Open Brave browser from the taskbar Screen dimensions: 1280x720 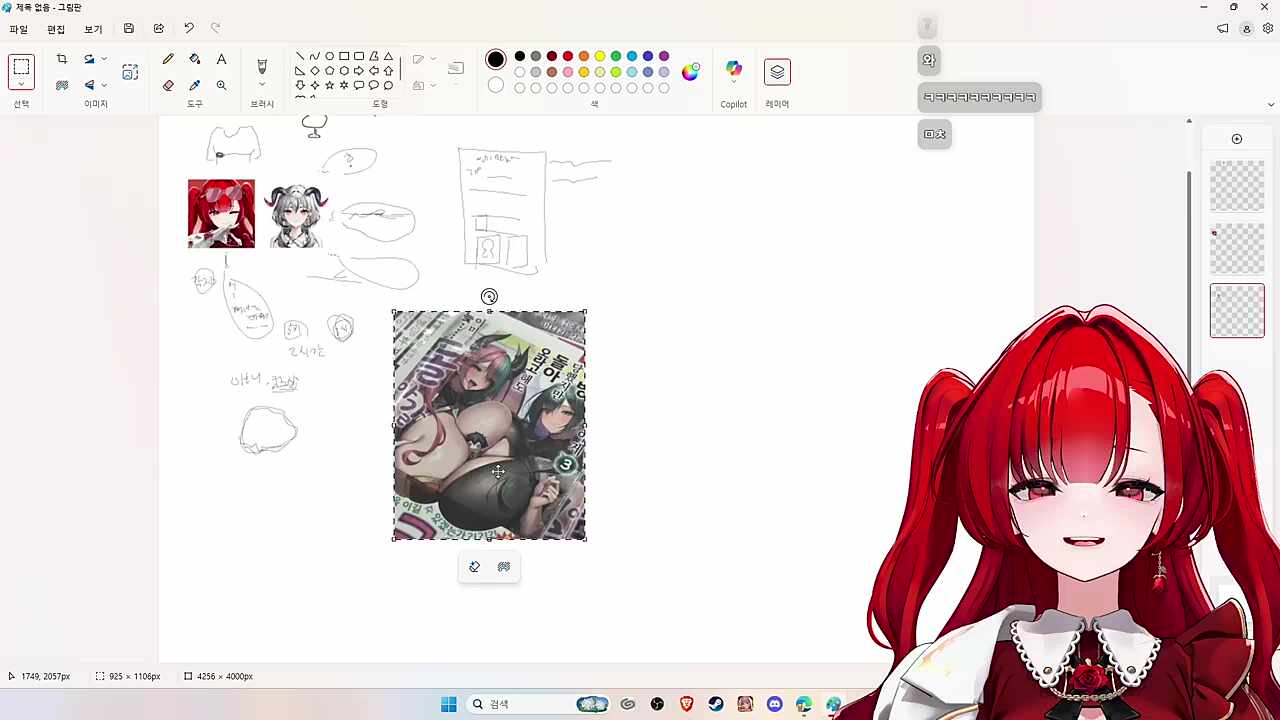click(x=686, y=704)
